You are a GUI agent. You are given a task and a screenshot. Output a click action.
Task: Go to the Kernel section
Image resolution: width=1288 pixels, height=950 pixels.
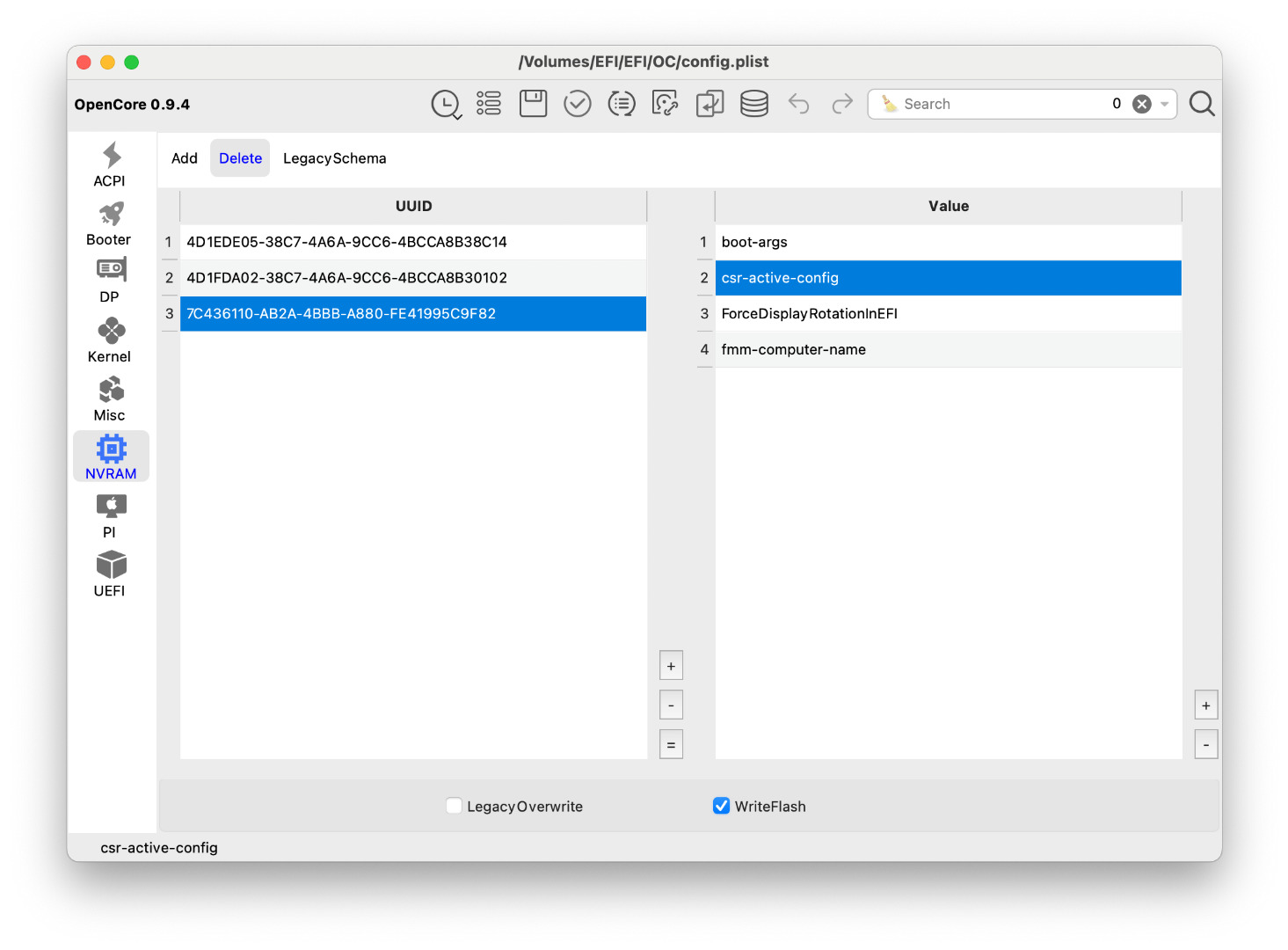pyautogui.click(x=110, y=340)
